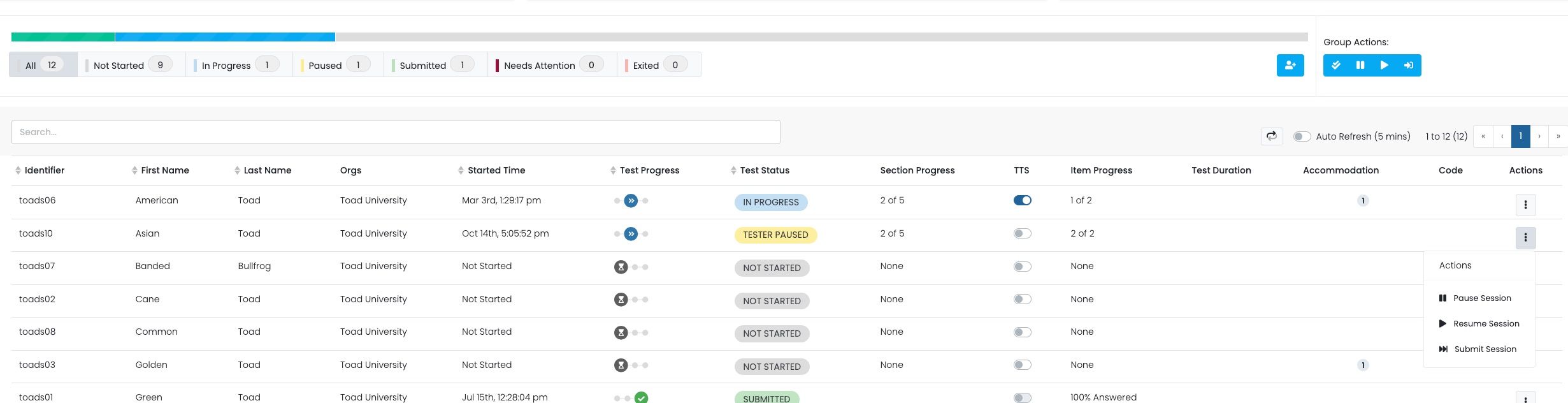Click the NOT STARTED badge for toads07
This screenshot has height=403, width=1568.
772,268
